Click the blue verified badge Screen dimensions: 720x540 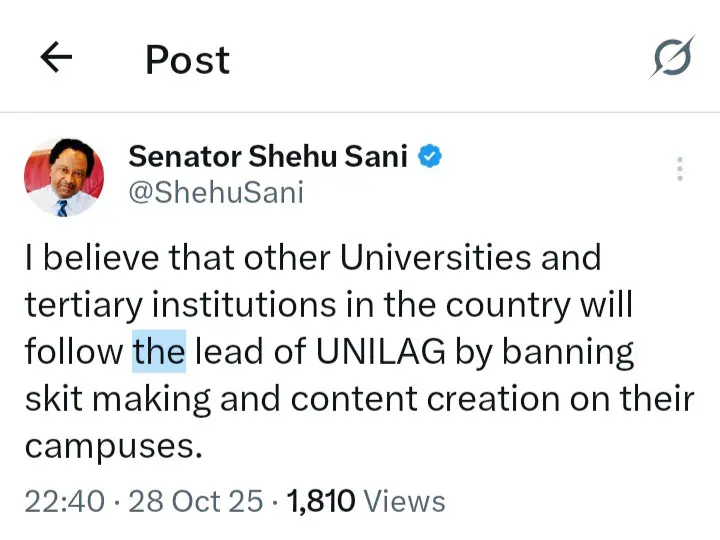(430, 156)
